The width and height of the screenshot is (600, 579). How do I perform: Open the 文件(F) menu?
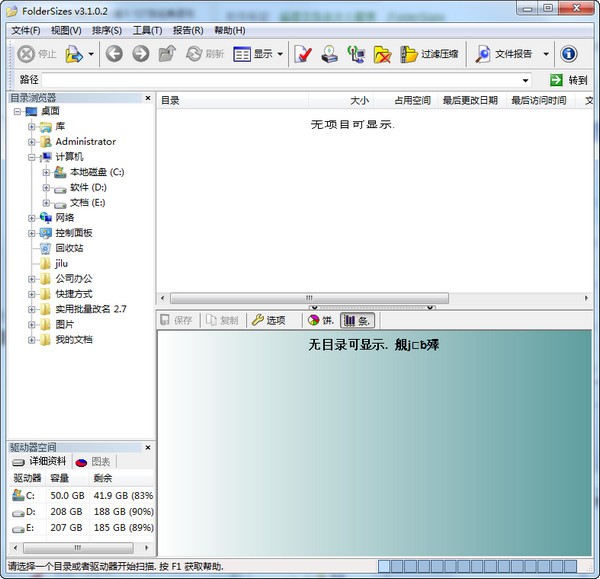coord(26,30)
